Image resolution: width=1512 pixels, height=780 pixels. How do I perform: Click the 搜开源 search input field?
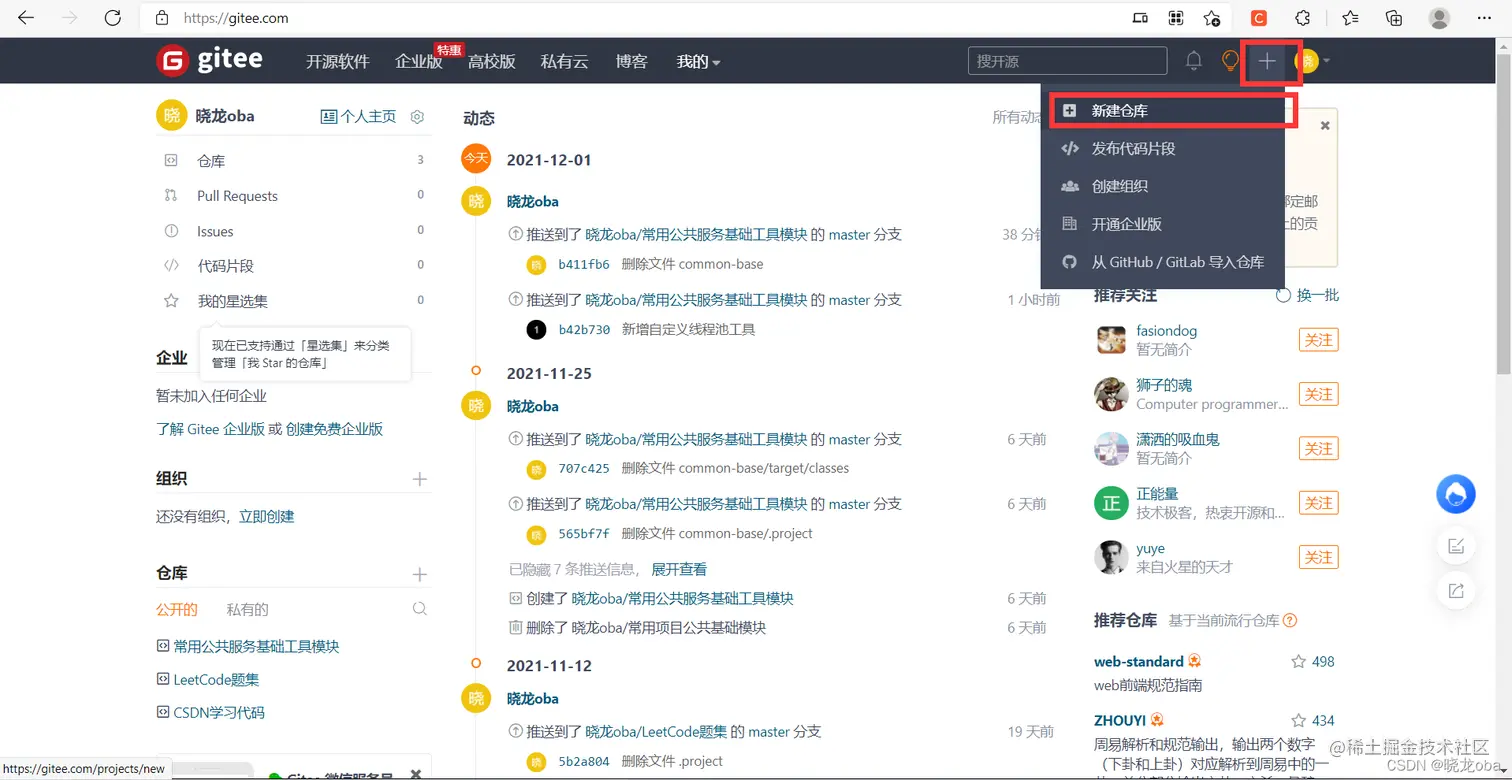(x=1066, y=61)
